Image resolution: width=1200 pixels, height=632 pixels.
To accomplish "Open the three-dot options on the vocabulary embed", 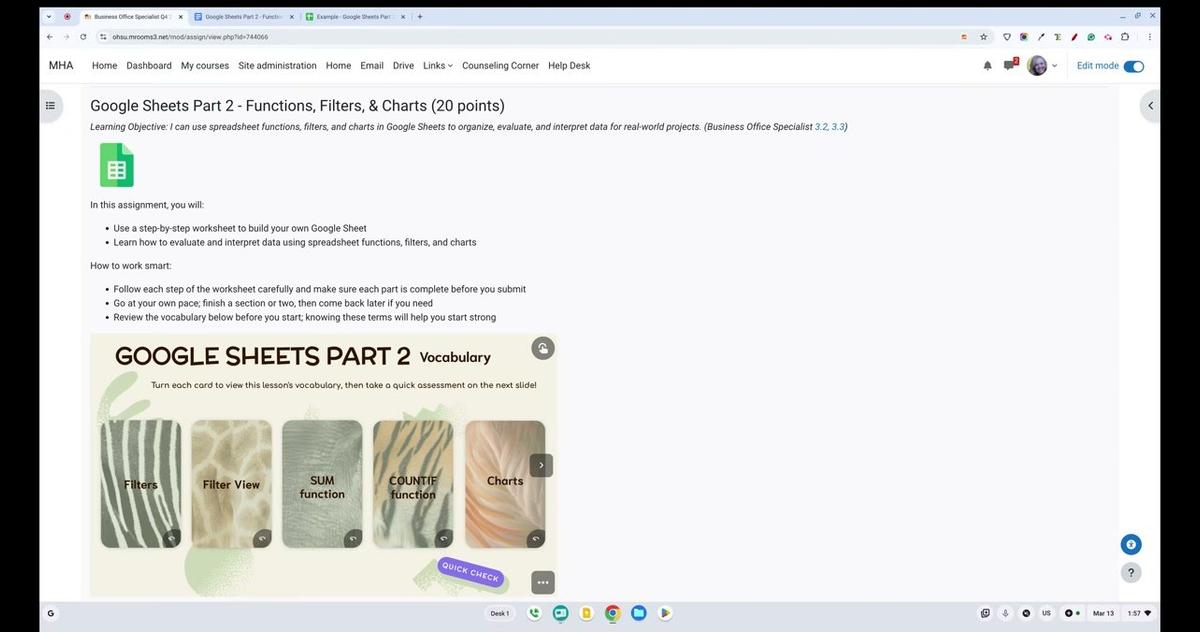I will click(542, 581).
